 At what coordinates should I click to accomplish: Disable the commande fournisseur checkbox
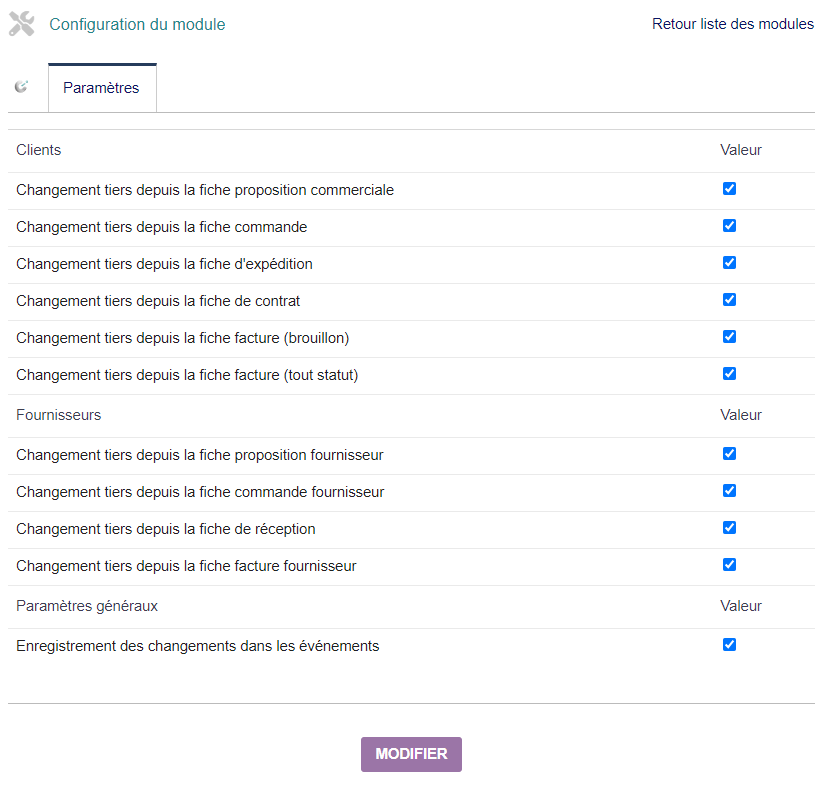click(x=729, y=490)
